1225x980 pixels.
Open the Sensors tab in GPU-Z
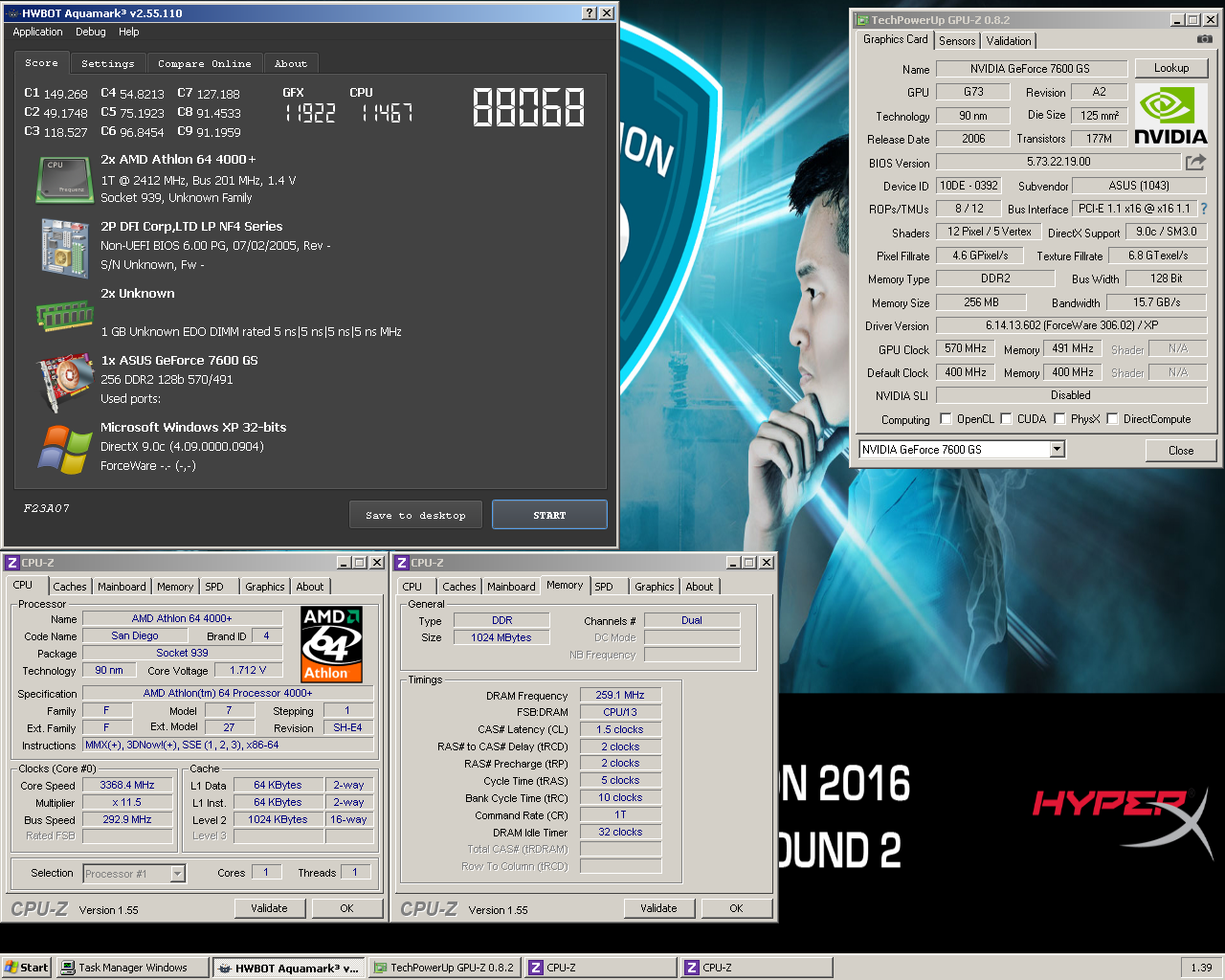[957, 40]
